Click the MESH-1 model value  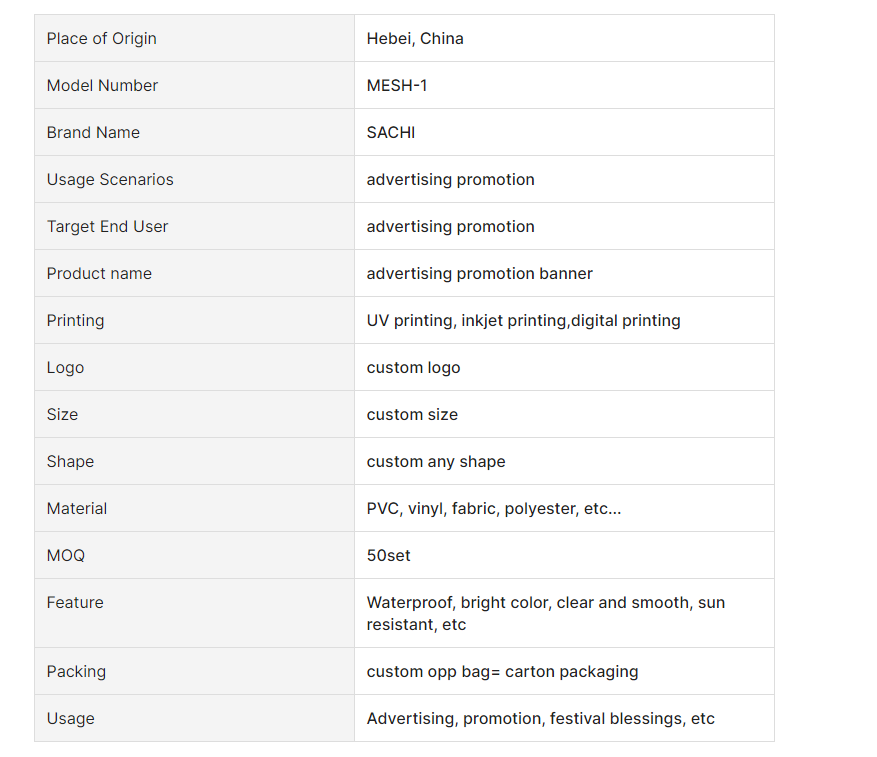click(x=397, y=86)
